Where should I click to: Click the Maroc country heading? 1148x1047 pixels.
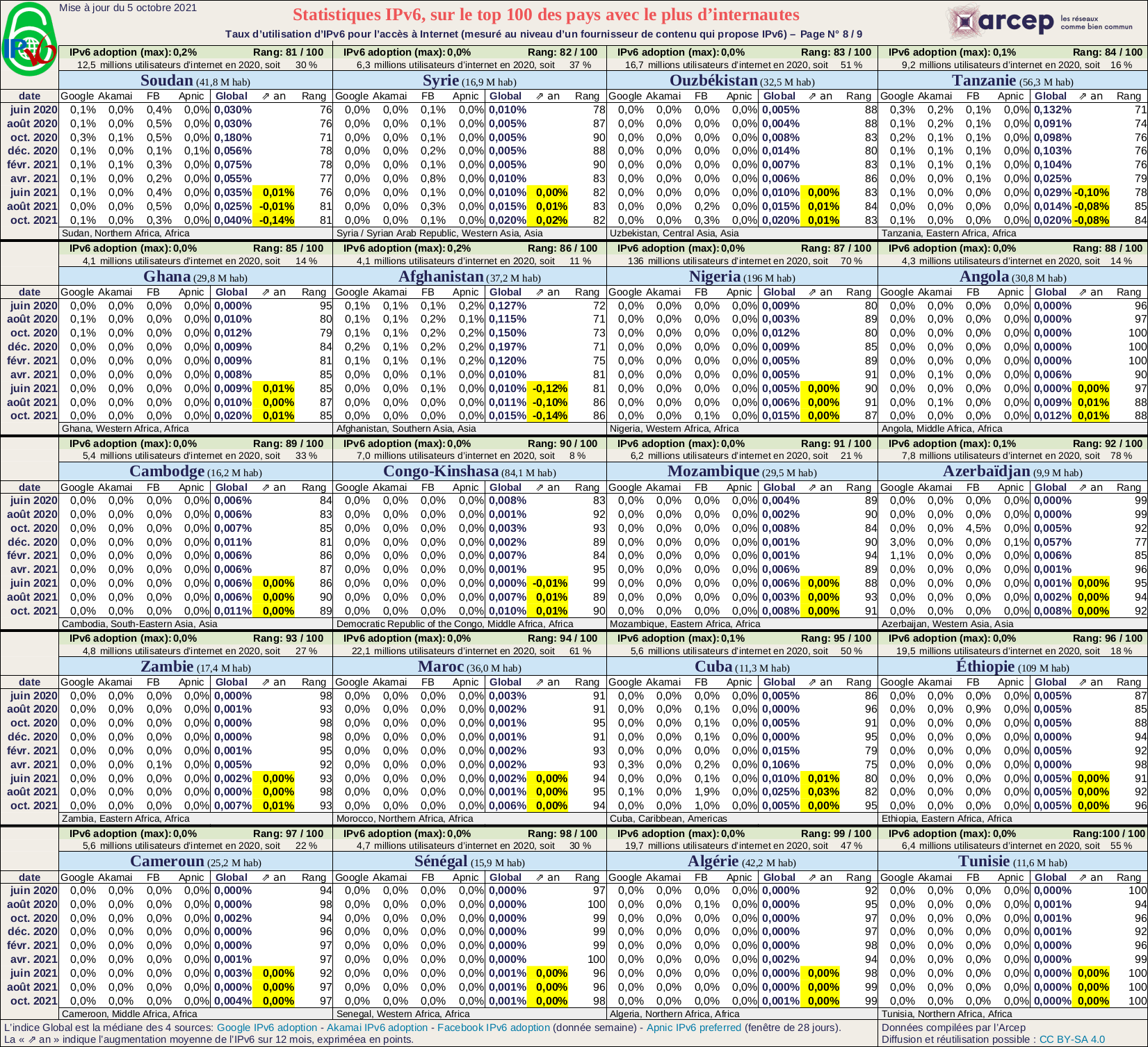(469, 667)
